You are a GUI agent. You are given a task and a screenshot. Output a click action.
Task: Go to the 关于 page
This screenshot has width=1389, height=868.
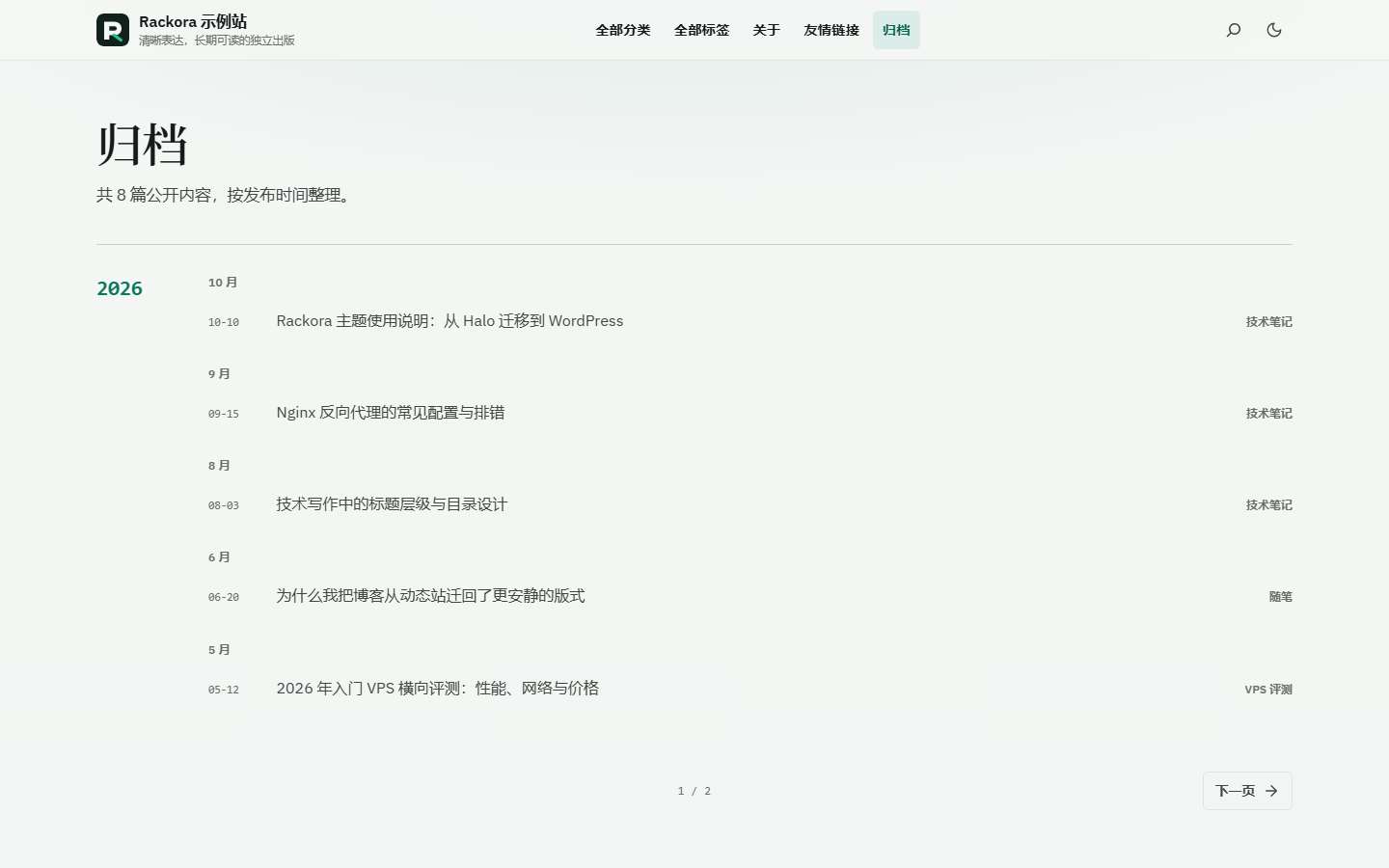(x=767, y=30)
